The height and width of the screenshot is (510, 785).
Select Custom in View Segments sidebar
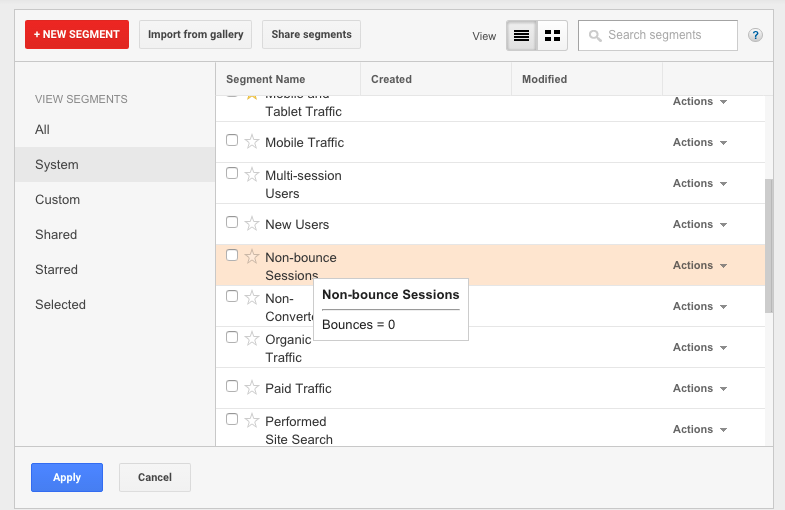pos(58,200)
